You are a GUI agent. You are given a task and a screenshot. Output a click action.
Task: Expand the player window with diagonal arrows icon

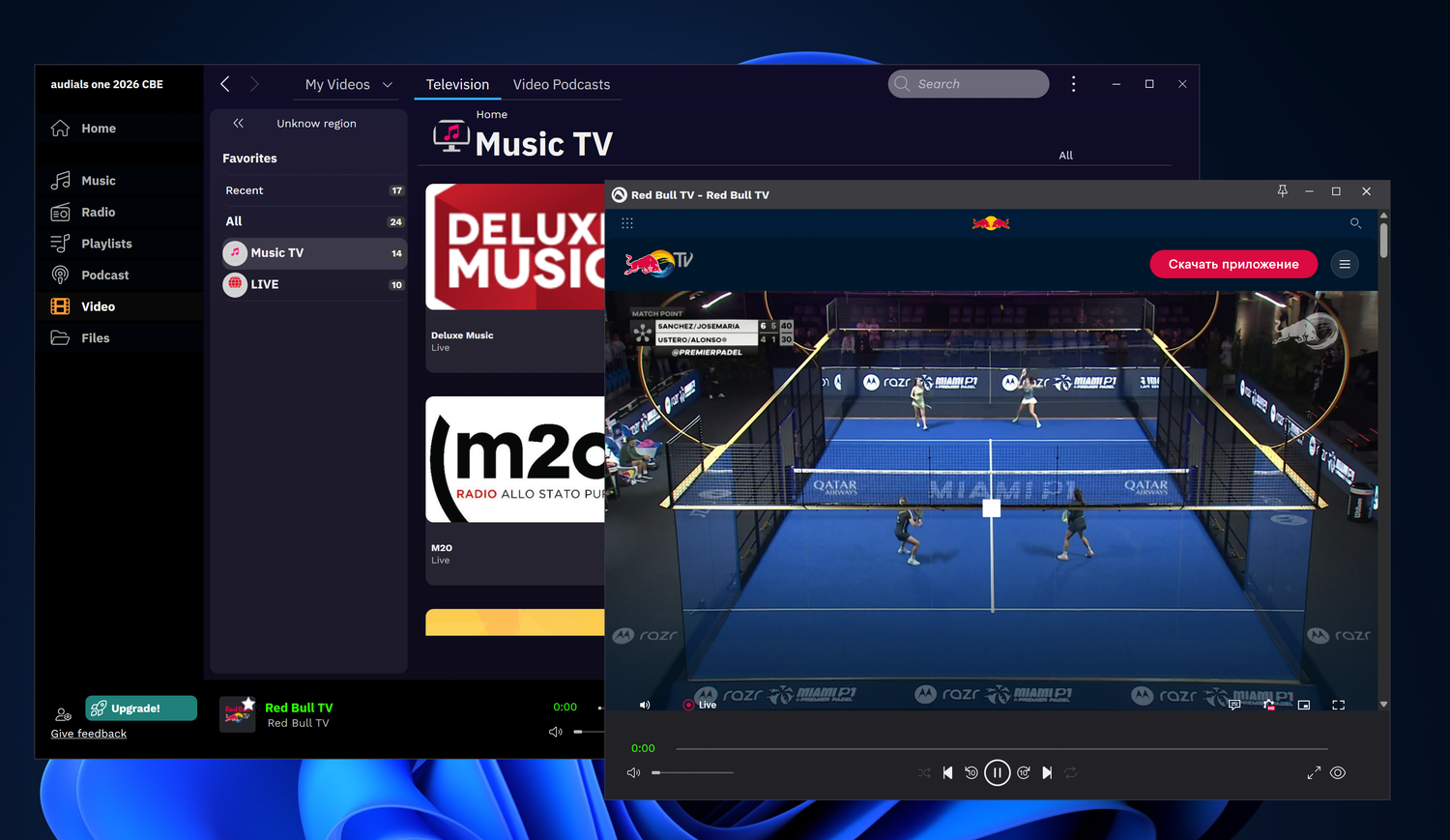[x=1314, y=773]
